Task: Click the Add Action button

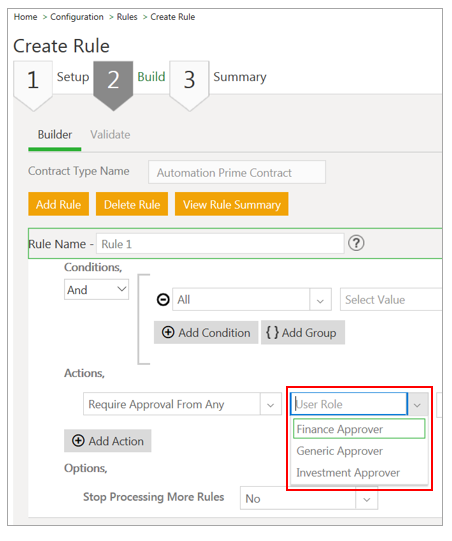Action: pos(108,441)
